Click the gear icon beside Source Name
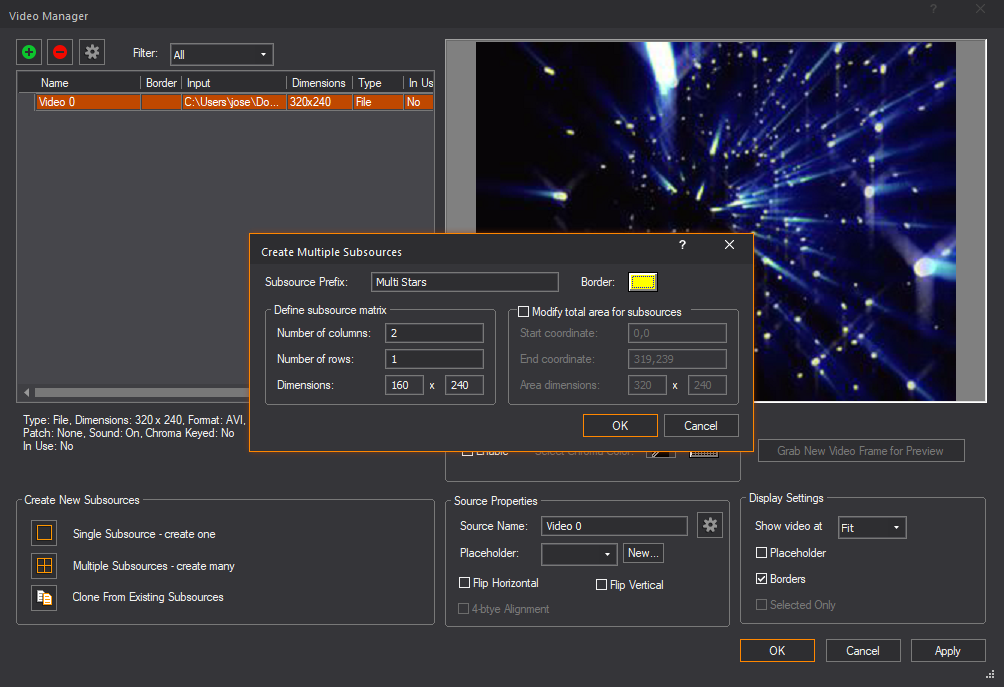This screenshot has width=1004, height=687. pos(710,525)
